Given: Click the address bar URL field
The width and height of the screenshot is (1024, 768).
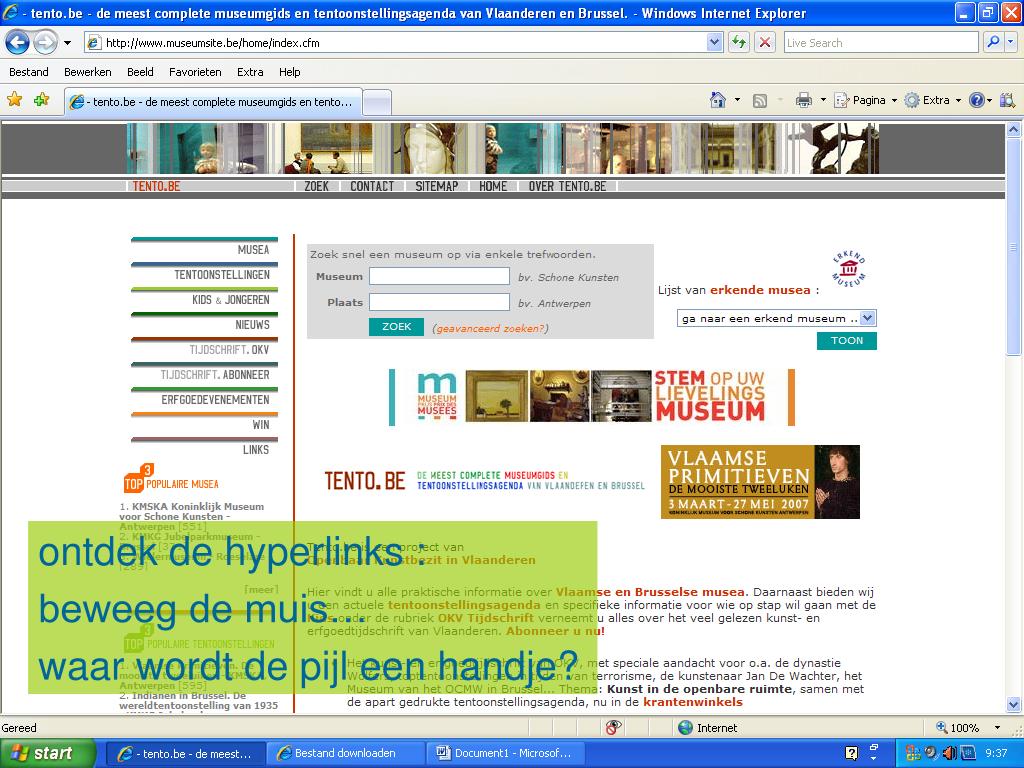Looking at the screenshot, I should click(x=395, y=43).
